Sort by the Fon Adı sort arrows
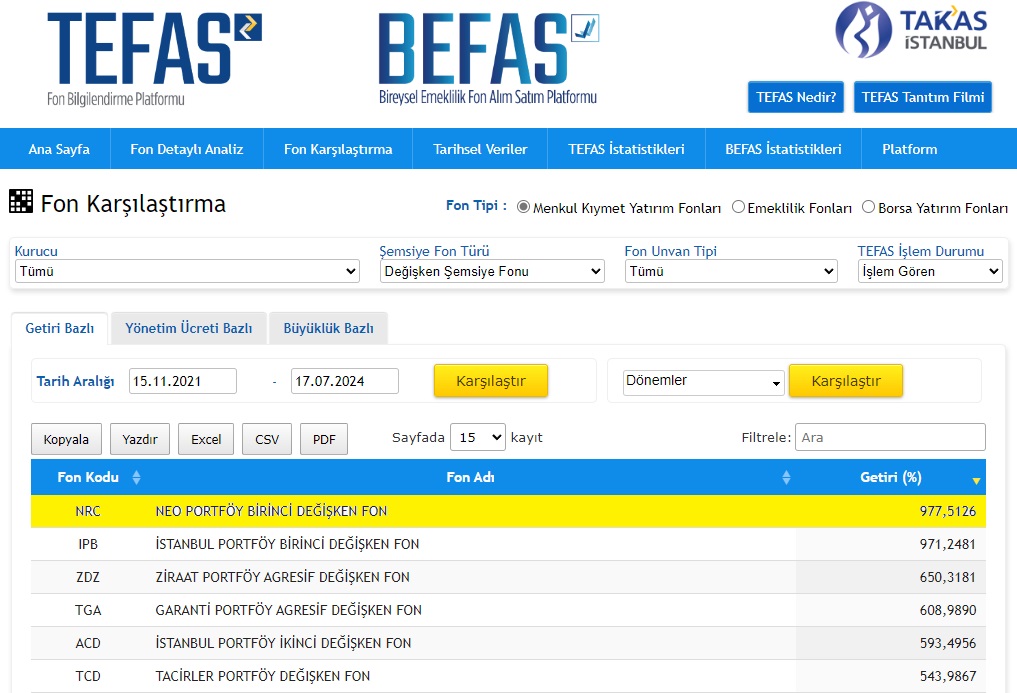Screen dimensions: 1017x693 click(x=786, y=478)
